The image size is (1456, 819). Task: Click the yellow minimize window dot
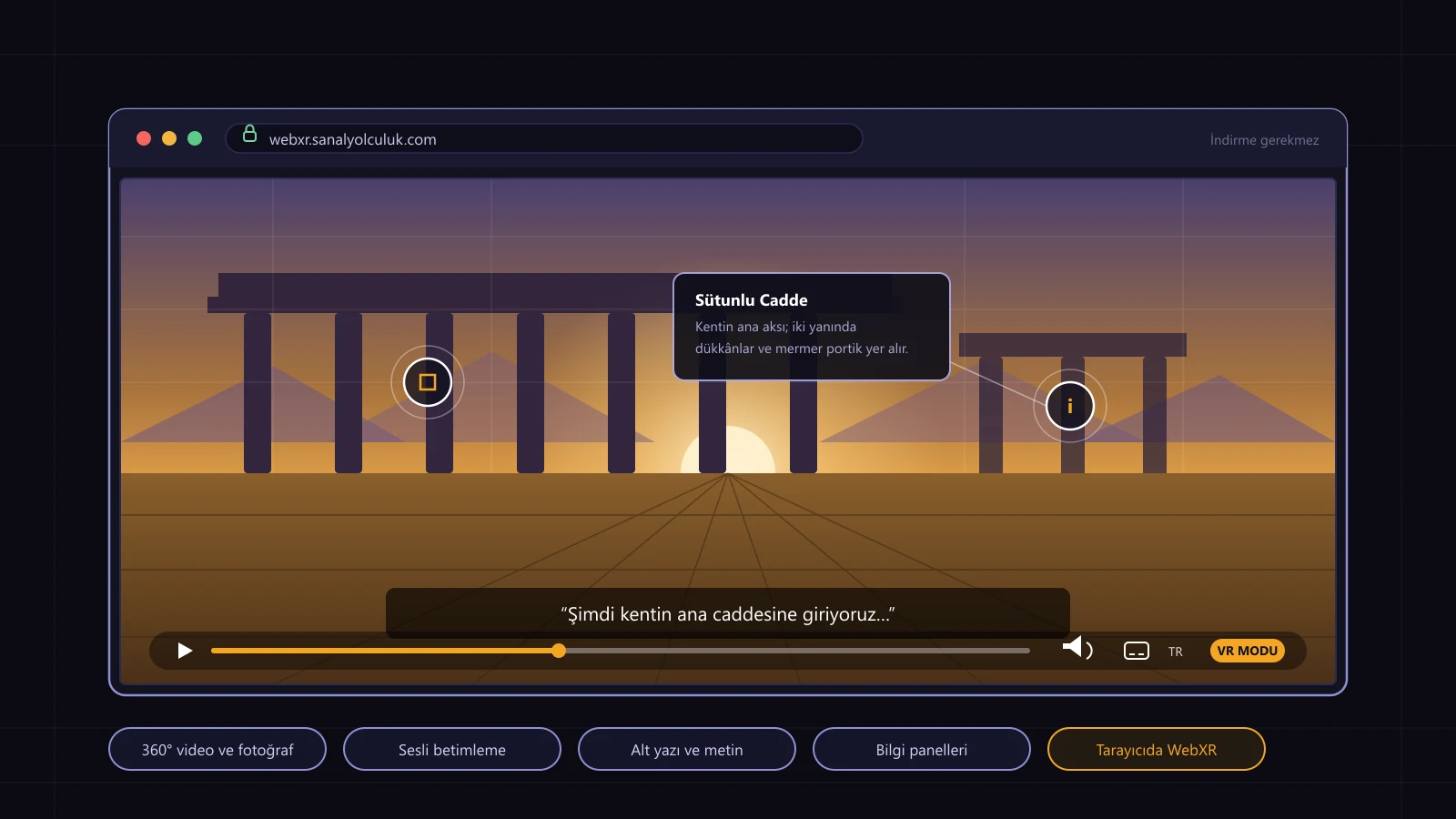169,138
